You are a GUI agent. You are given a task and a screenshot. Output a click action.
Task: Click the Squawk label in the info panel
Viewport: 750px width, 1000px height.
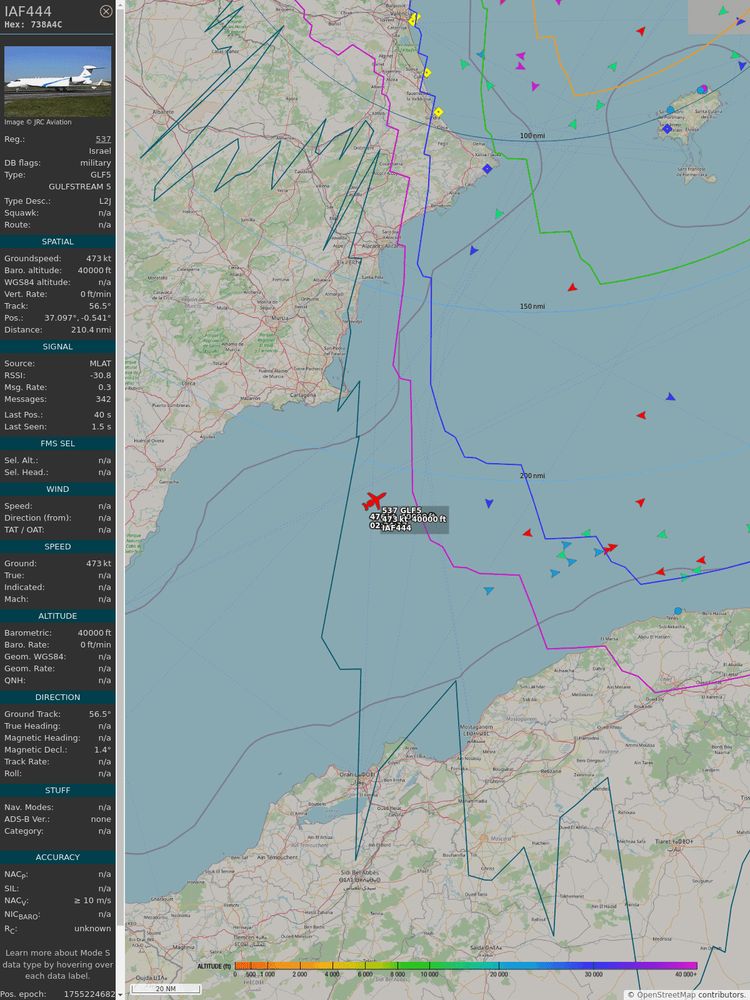click(21, 213)
